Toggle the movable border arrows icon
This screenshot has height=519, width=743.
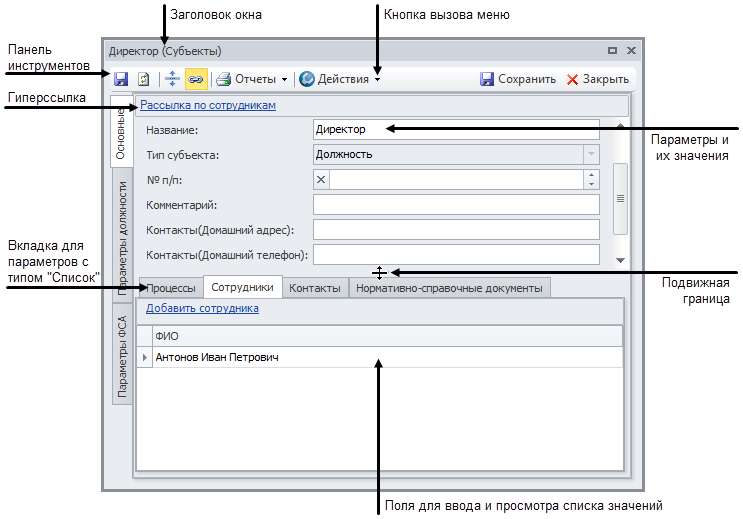[x=172, y=79]
